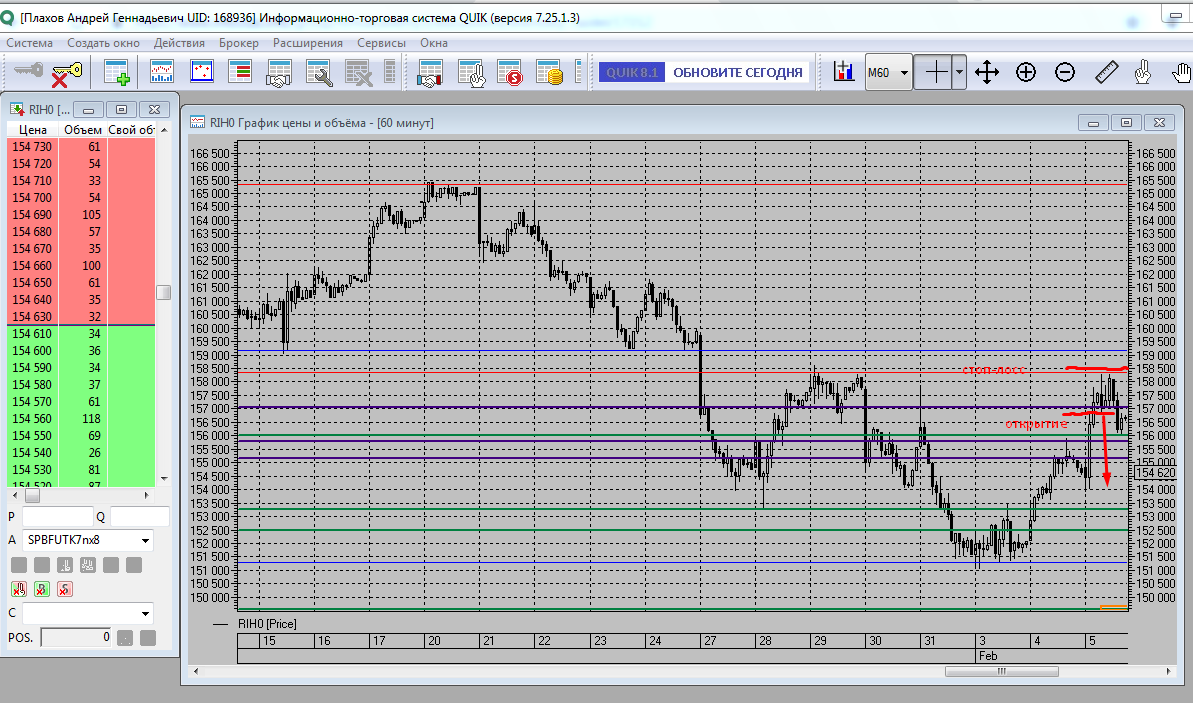
Task: Click the Объем column header
Action: 82,129
